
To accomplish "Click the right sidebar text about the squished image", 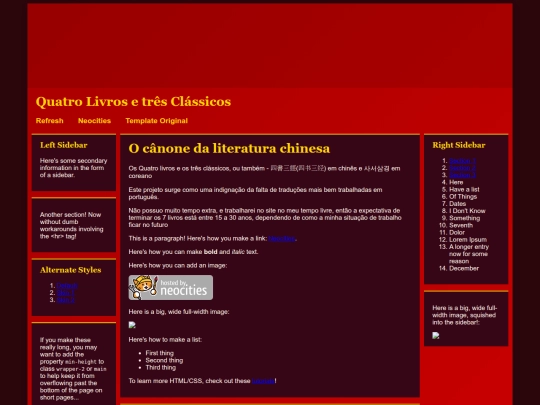I will pos(464,315).
